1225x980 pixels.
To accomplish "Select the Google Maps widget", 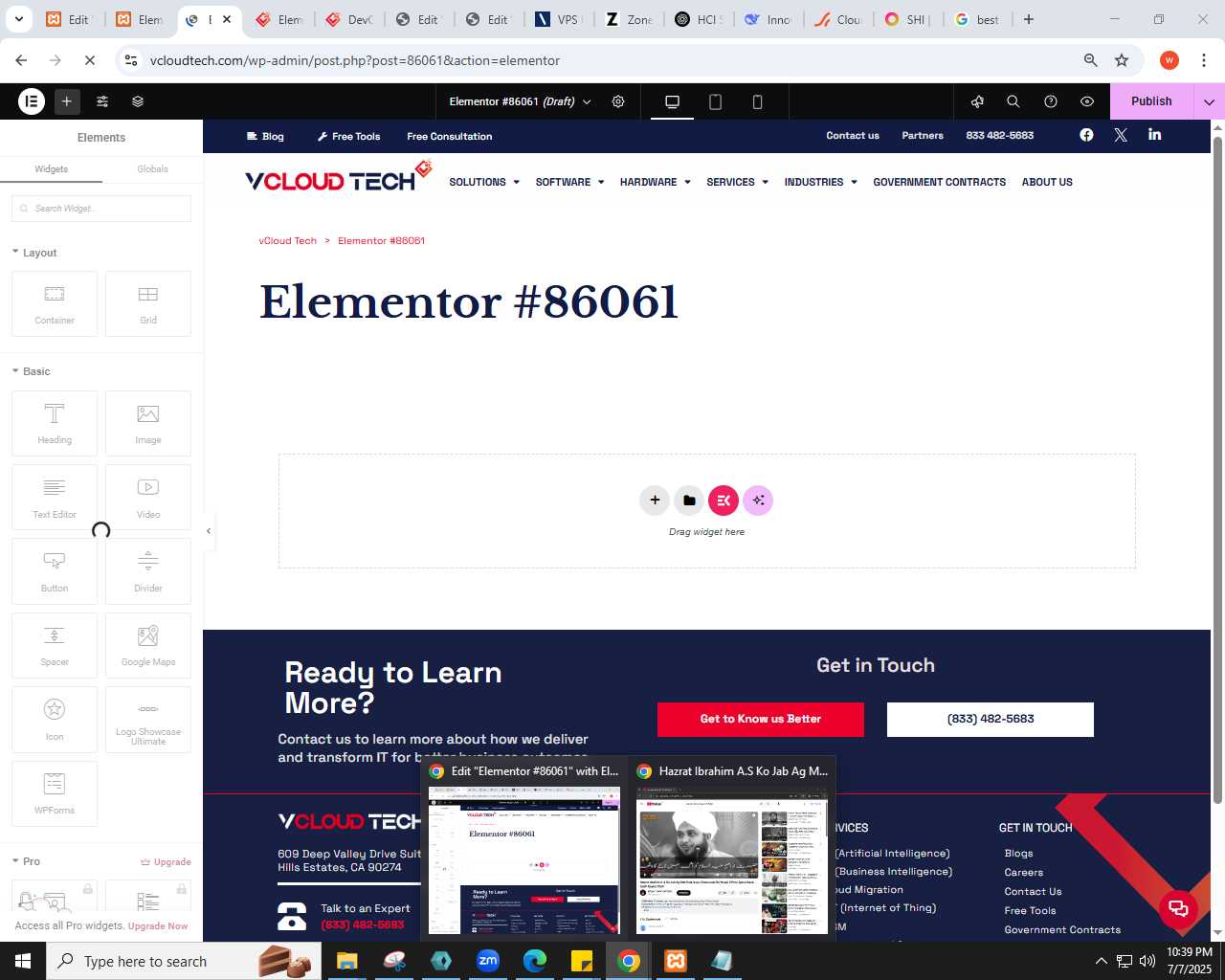I will point(148,645).
